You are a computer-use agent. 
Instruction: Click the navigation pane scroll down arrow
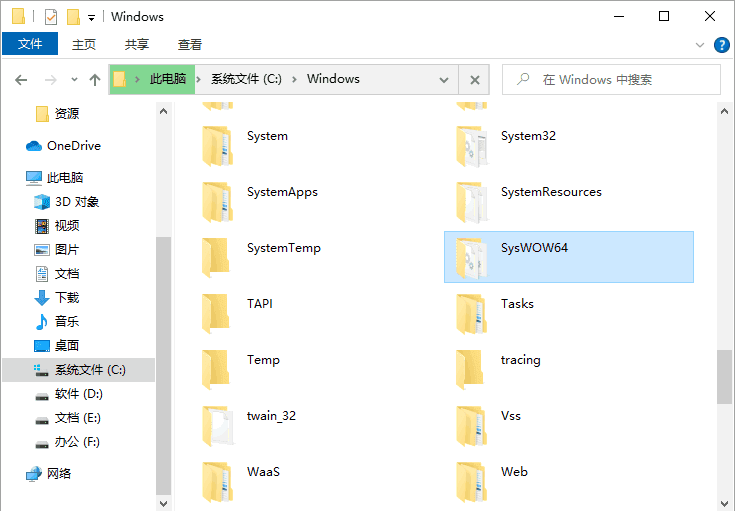click(163, 504)
